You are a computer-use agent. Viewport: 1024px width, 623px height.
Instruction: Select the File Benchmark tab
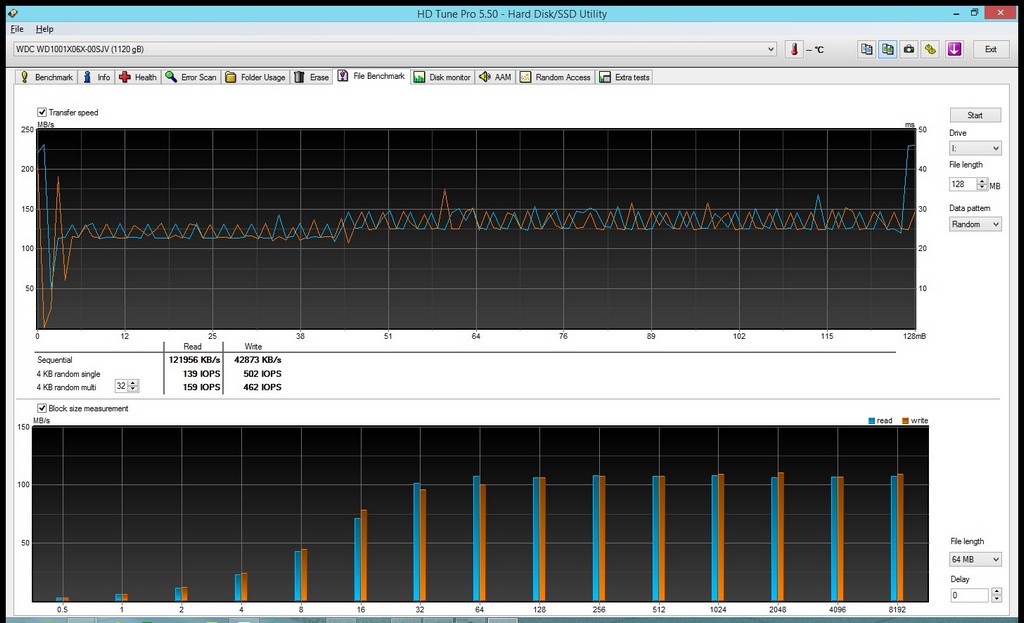pos(372,76)
